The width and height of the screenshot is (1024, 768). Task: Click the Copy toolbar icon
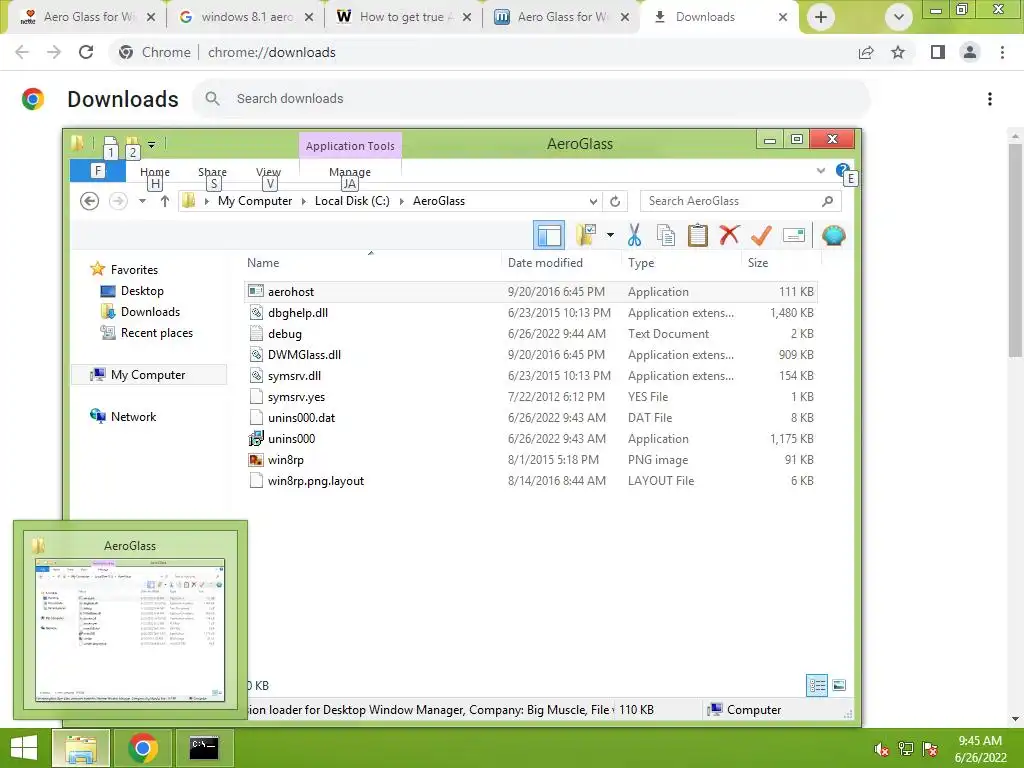coord(665,235)
